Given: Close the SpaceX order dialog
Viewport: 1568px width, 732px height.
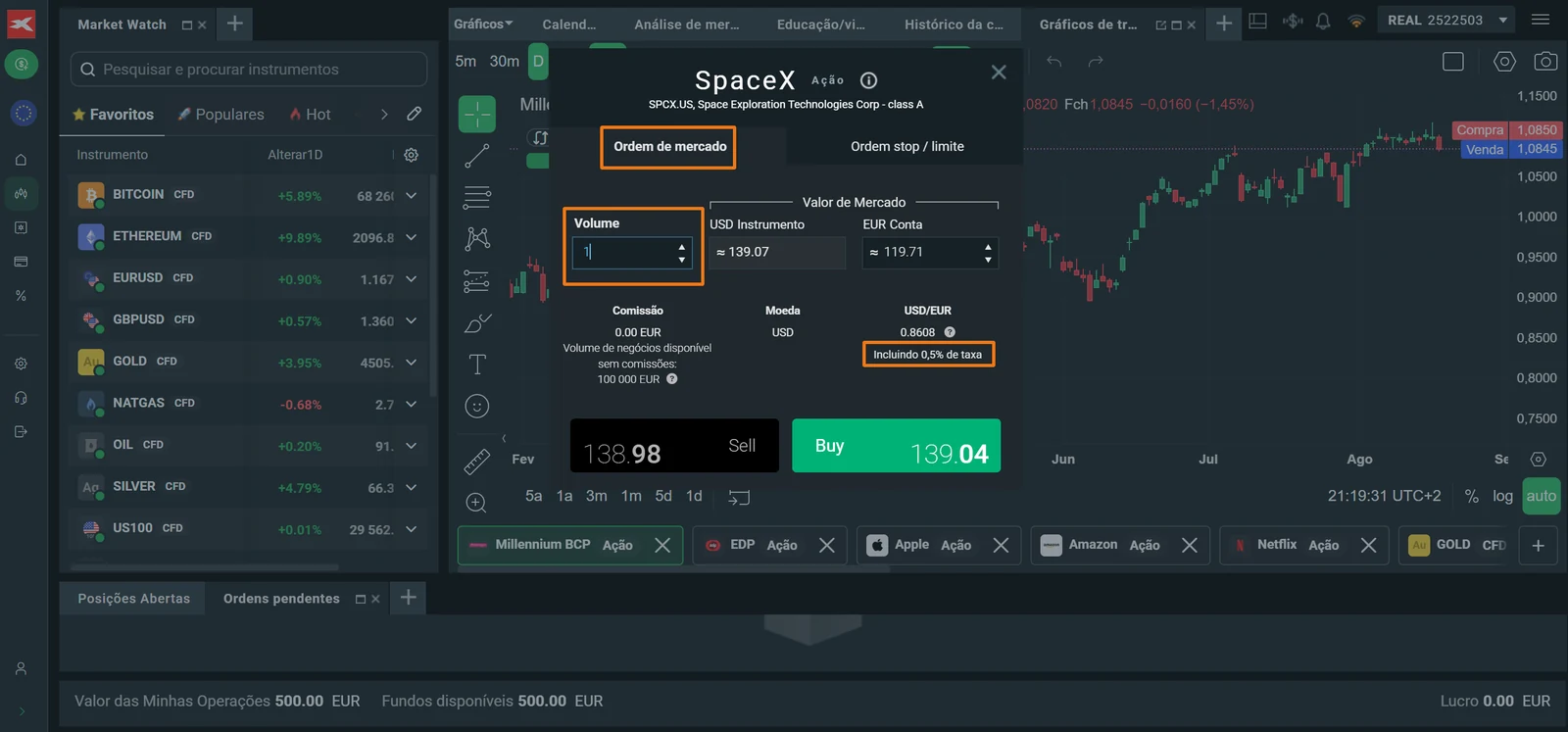Looking at the screenshot, I should (x=999, y=72).
